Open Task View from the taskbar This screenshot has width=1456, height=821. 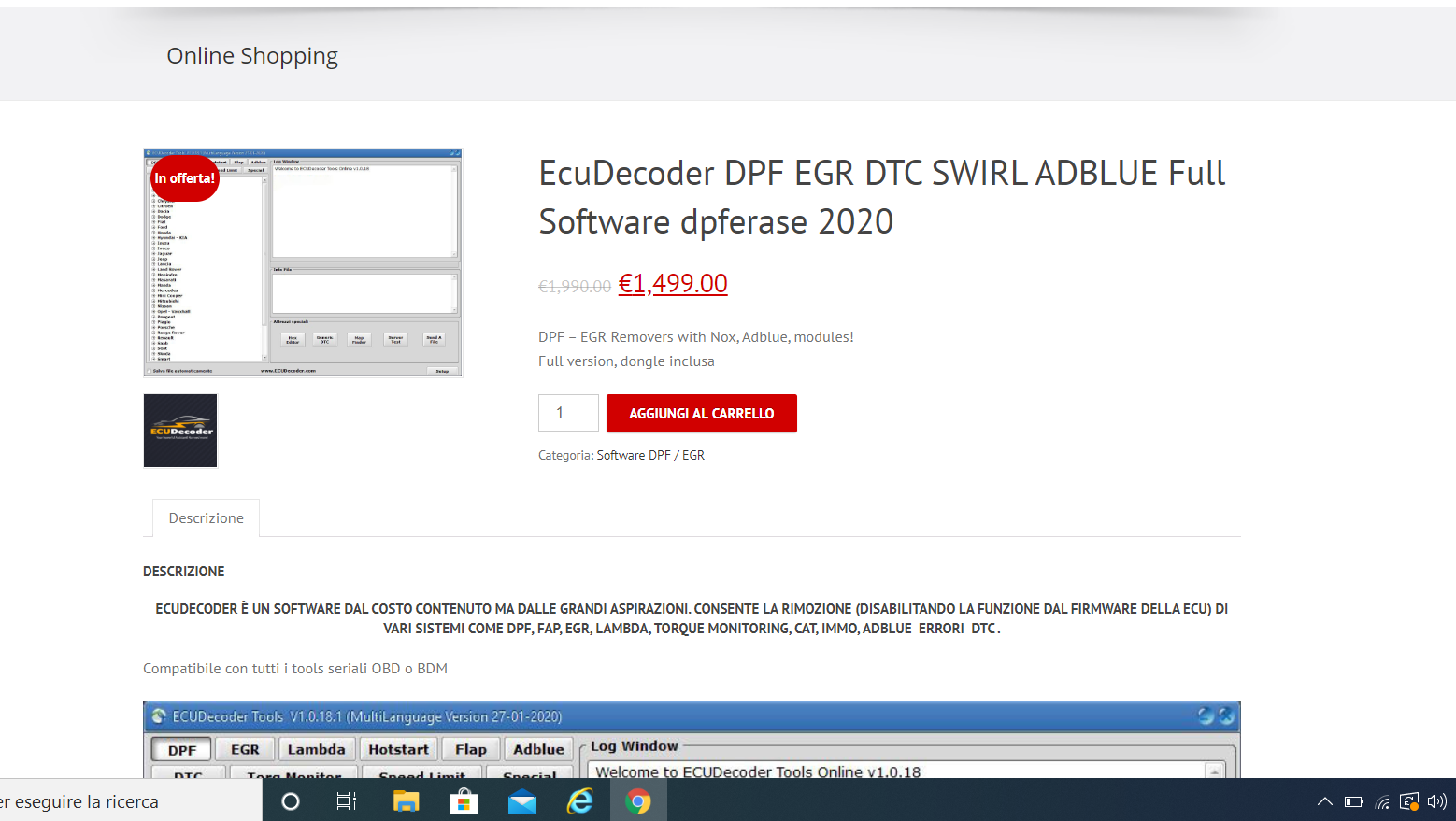pyautogui.click(x=347, y=801)
